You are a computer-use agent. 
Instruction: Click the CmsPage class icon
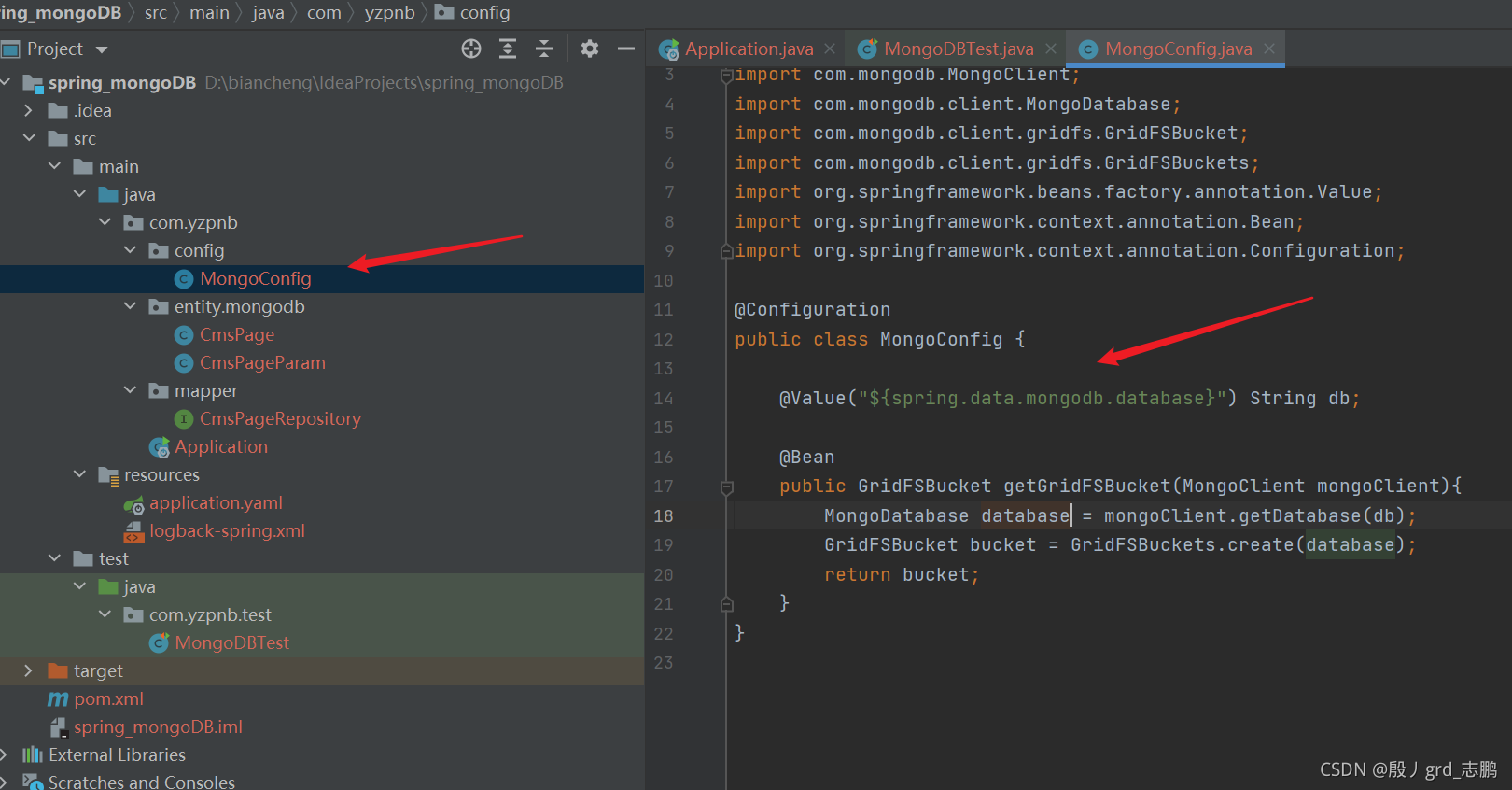click(184, 335)
